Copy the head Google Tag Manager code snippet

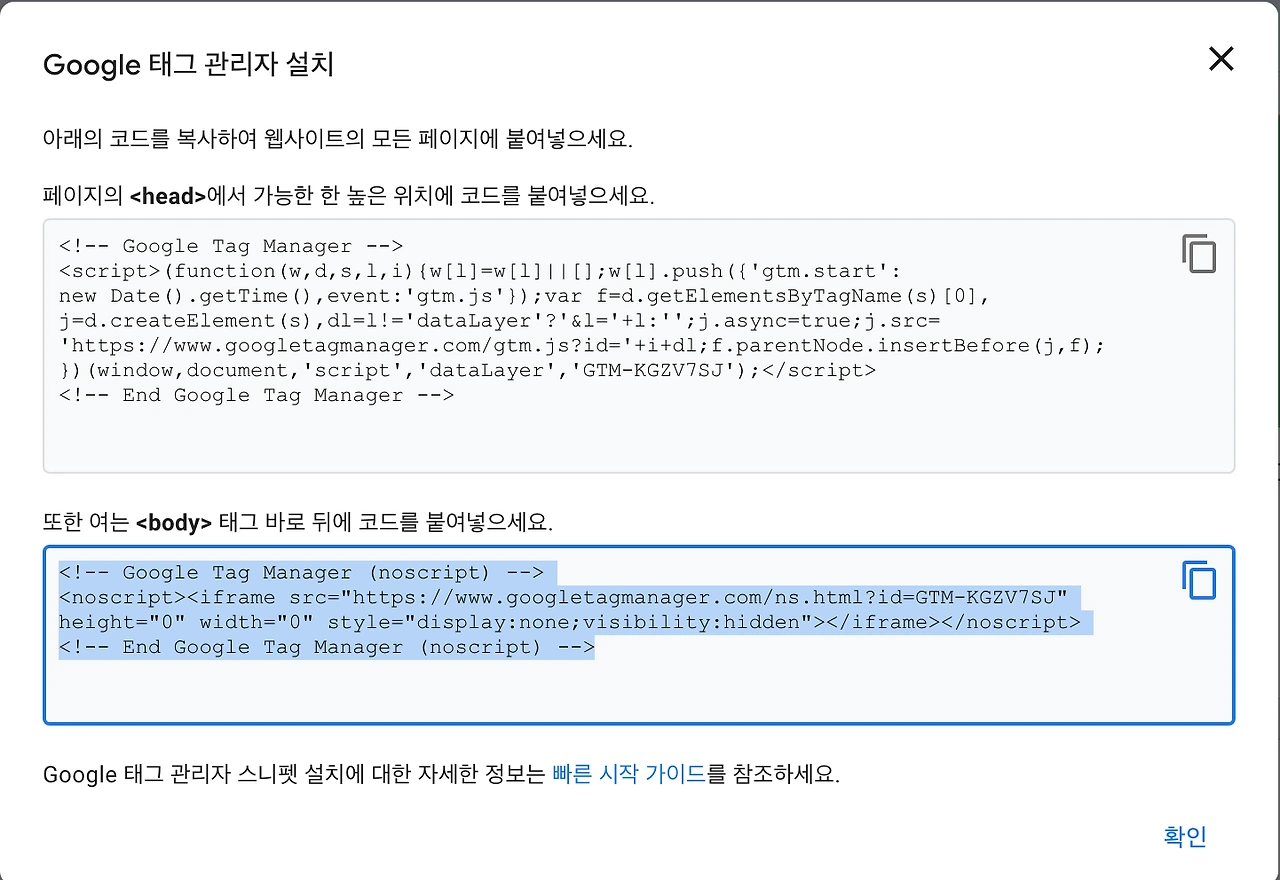click(x=1199, y=254)
